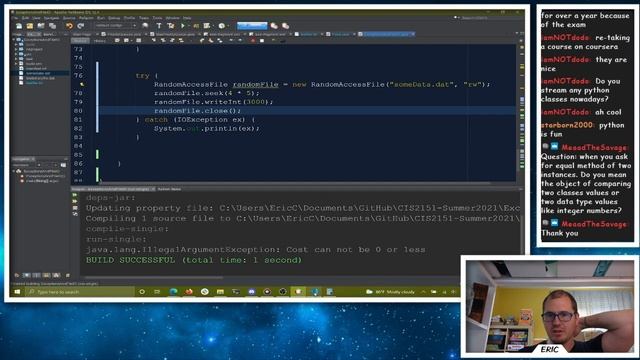The width and height of the screenshot is (640, 360).
Task: Expand the class node in Navigator
Action: [14, 171]
